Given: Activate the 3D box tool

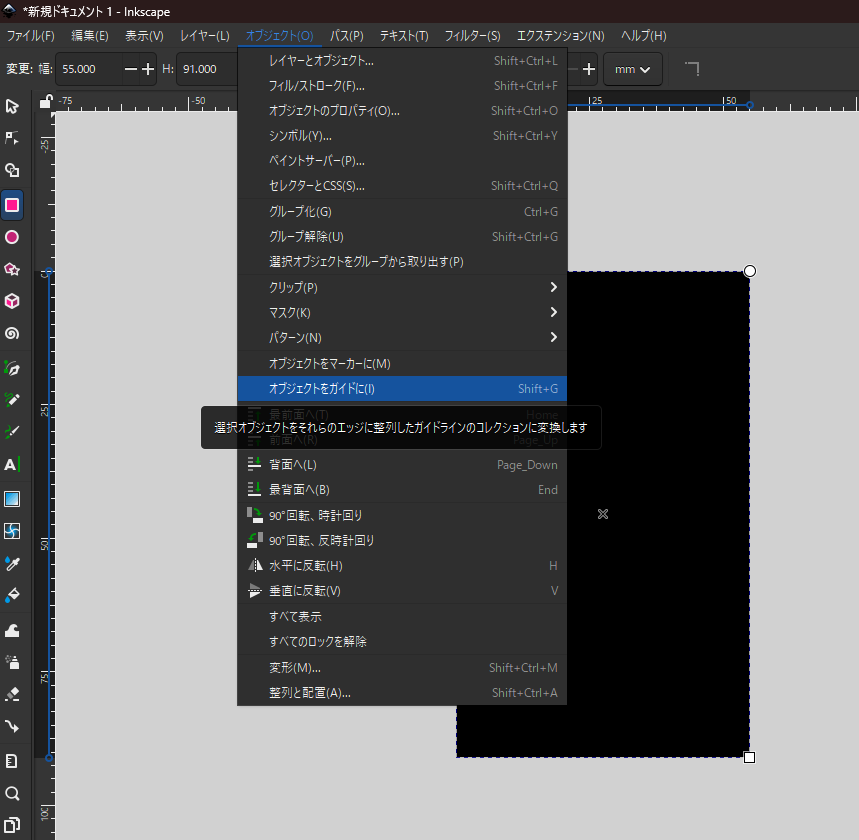Looking at the screenshot, I should pyautogui.click(x=12, y=301).
